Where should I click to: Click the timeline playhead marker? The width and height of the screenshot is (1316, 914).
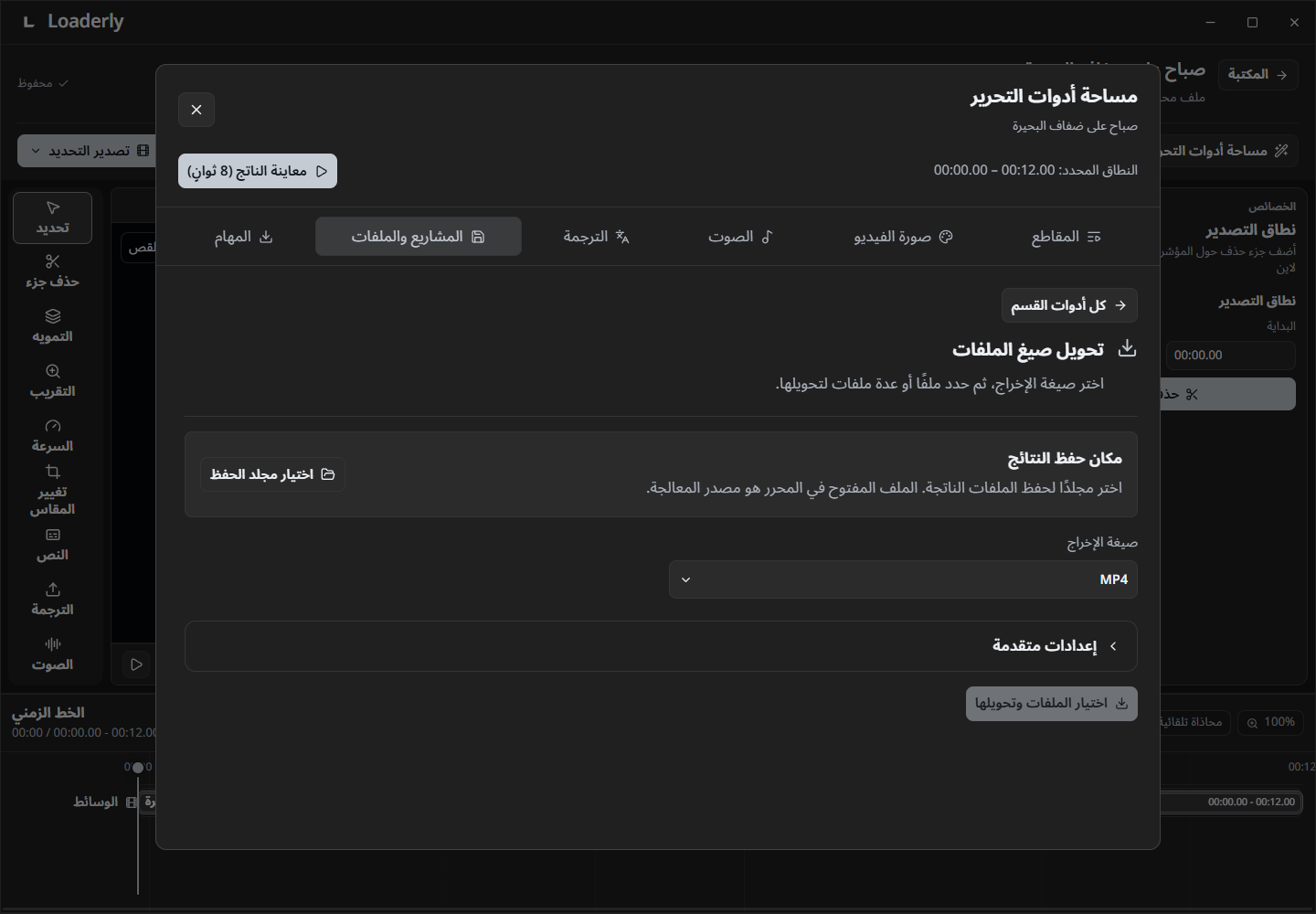tap(138, 768)
